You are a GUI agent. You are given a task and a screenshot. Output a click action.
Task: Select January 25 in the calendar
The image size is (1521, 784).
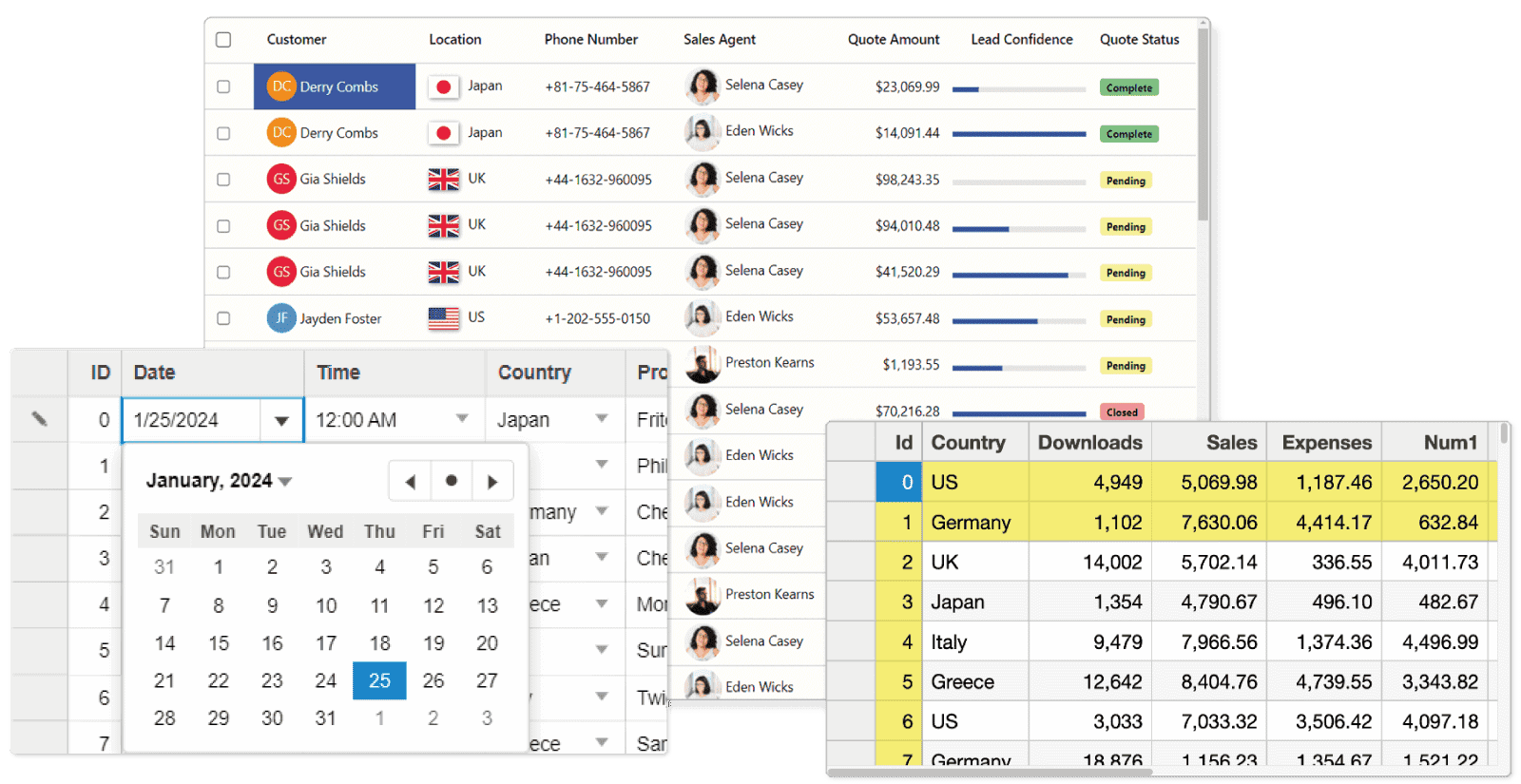(x=379, y=680)
